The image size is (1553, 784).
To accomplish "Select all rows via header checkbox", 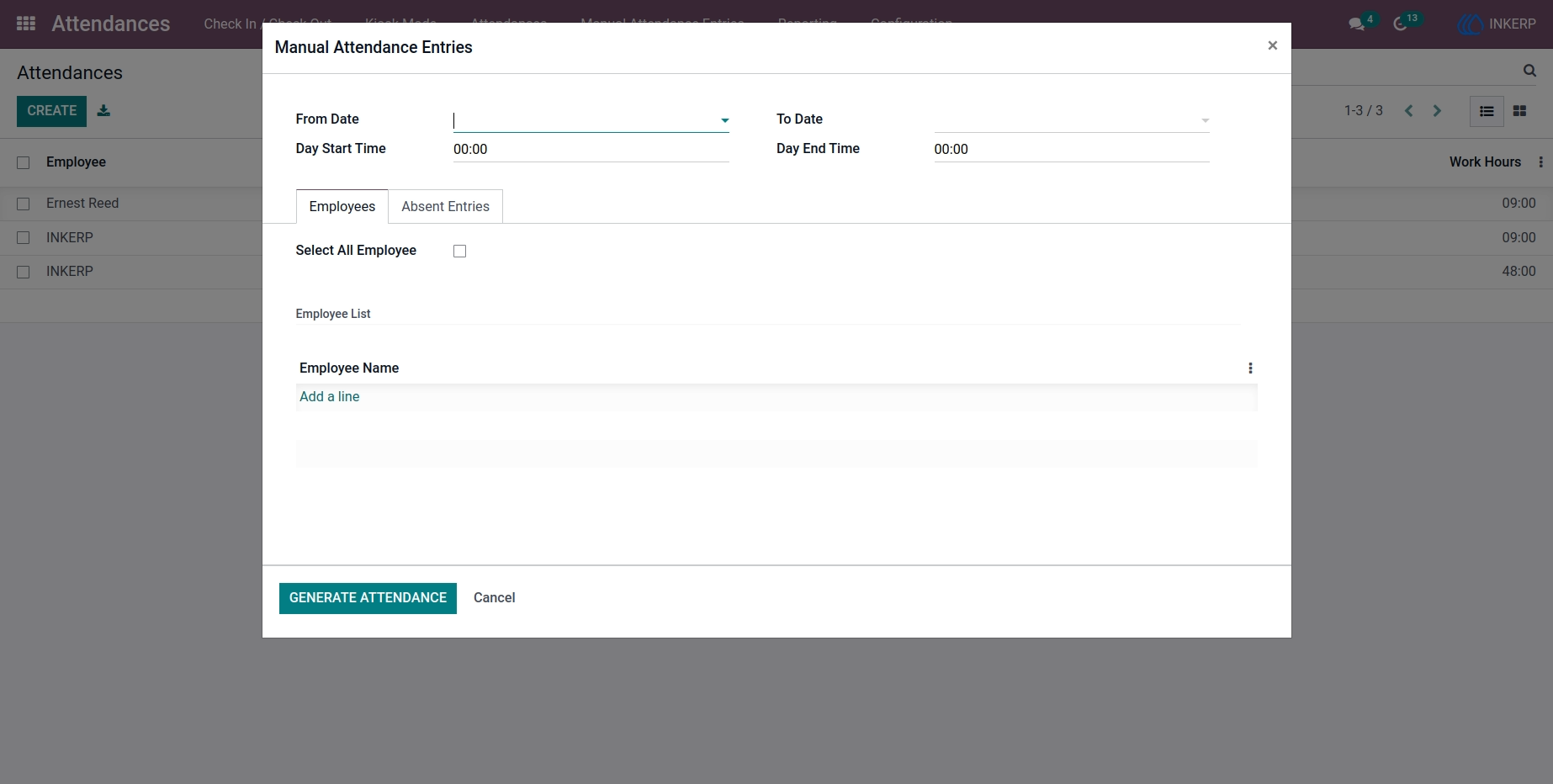I will coord(24,163).
